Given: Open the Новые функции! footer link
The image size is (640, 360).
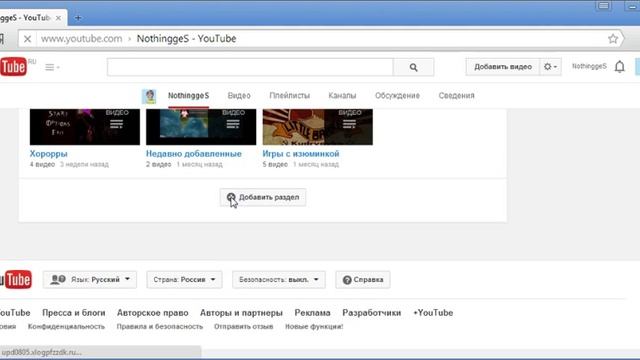Looking at the screenshot, I should click(x=314, y=327).
